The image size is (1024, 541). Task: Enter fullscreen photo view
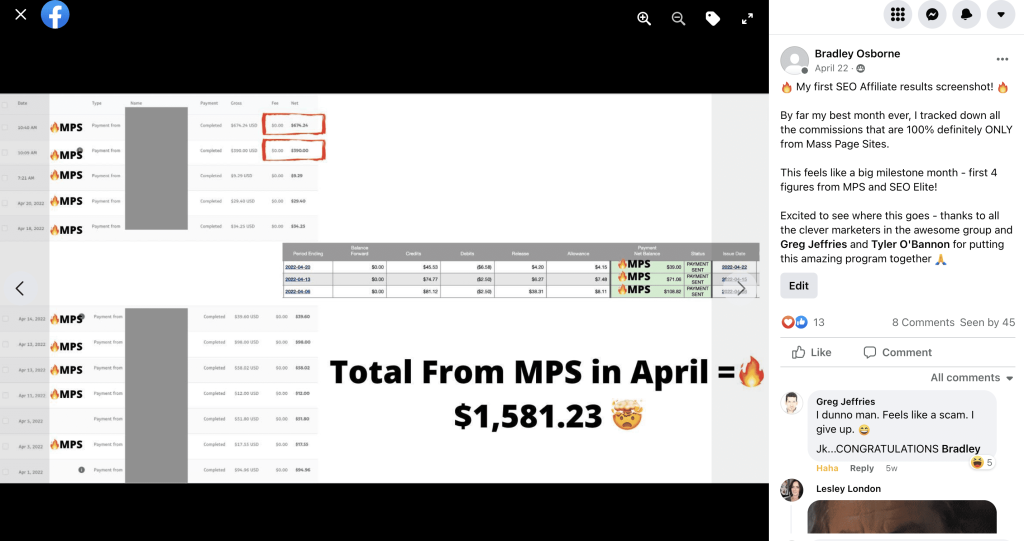click(747, 19)
